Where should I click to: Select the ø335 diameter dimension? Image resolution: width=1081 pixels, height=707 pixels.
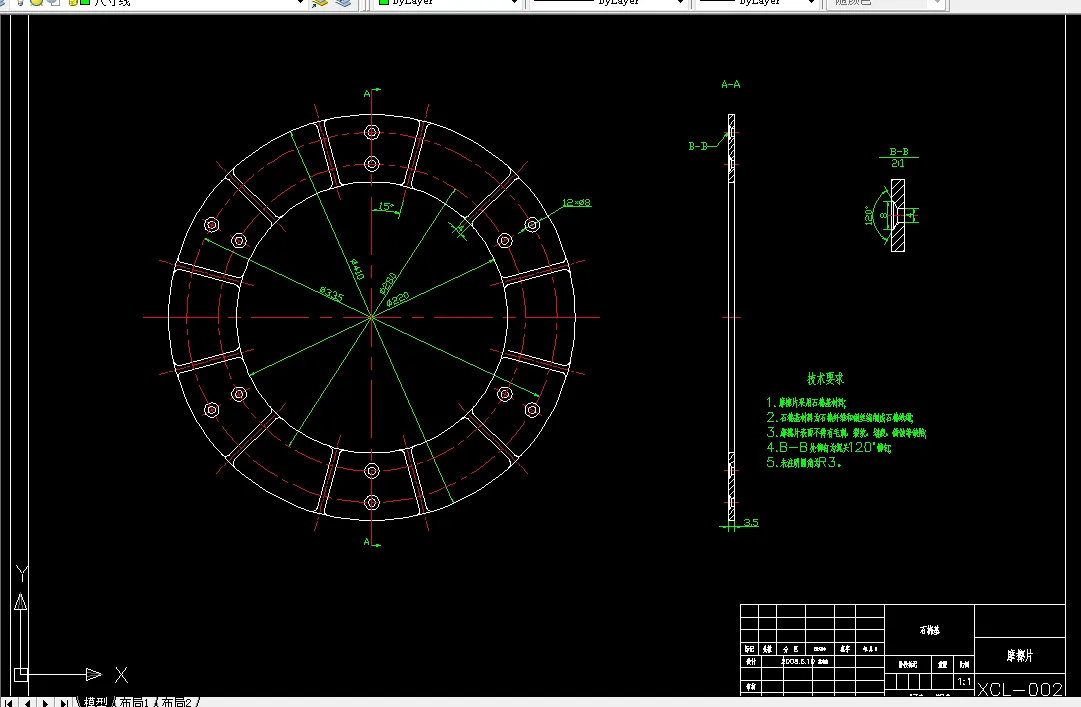click(331, 294)
